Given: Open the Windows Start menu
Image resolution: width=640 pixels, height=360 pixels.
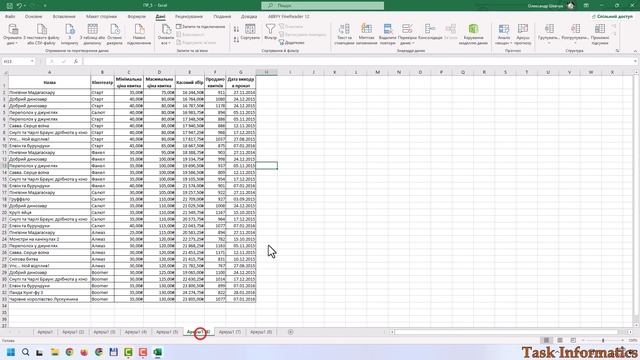Looking at the screenshot, I should [11, 352].
